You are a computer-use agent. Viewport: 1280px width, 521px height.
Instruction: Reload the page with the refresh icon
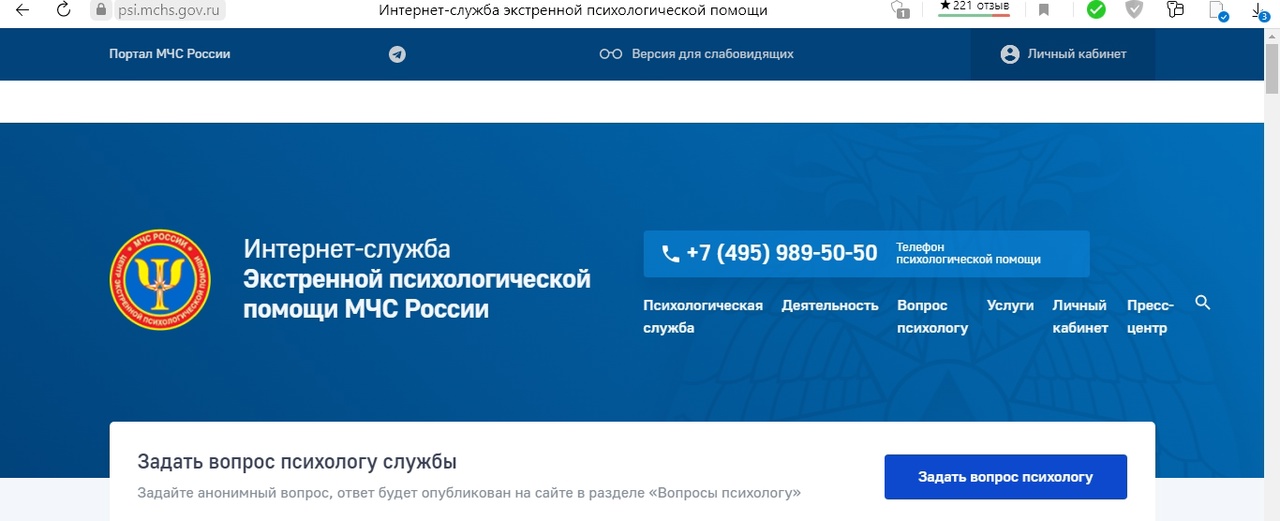coord(64,10)
